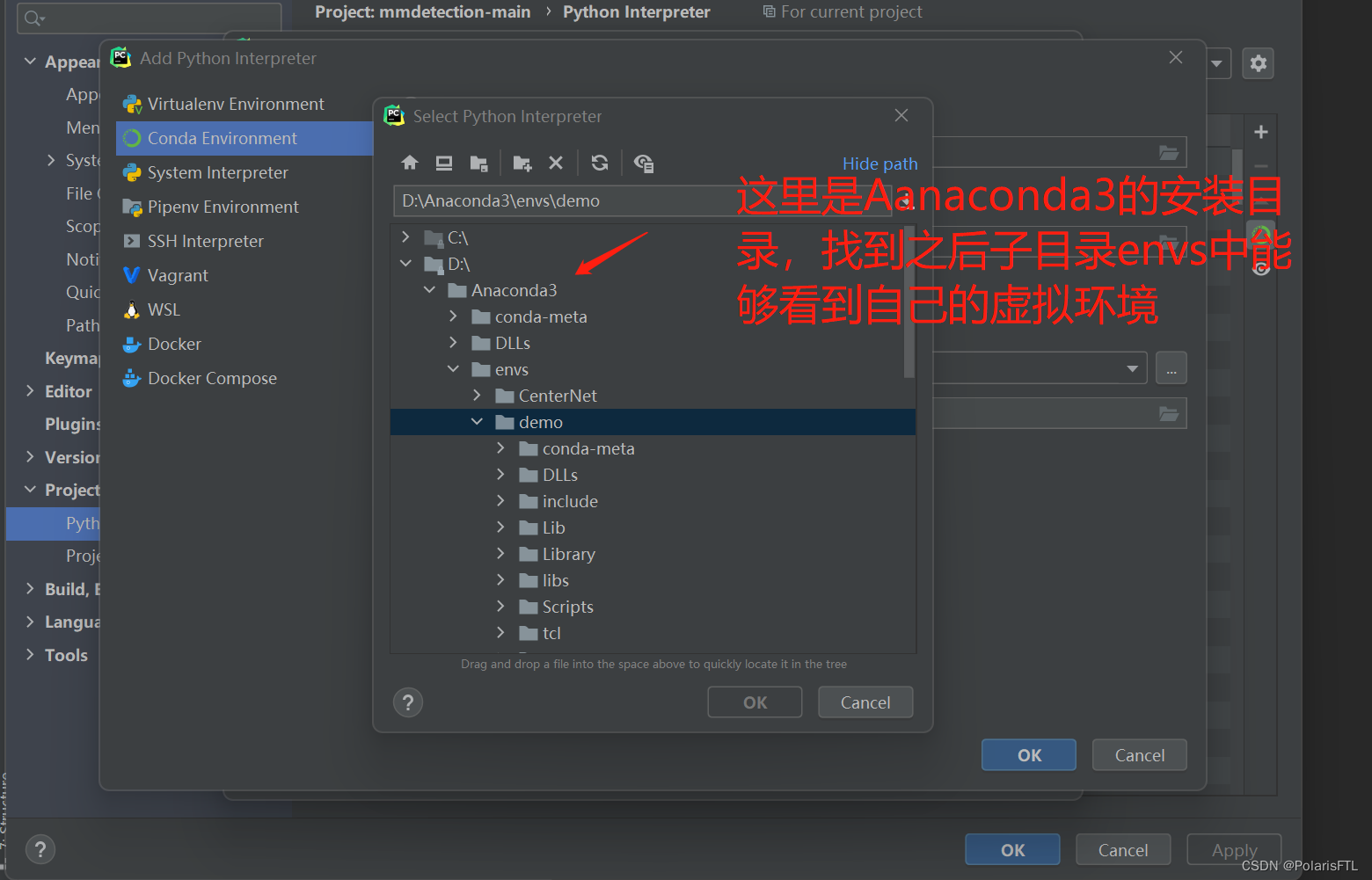Click Cancel in Select Python Interpreter dialog
This screenshot has width=1372, height=880.
pyautogui.click(x=865, y=702)
